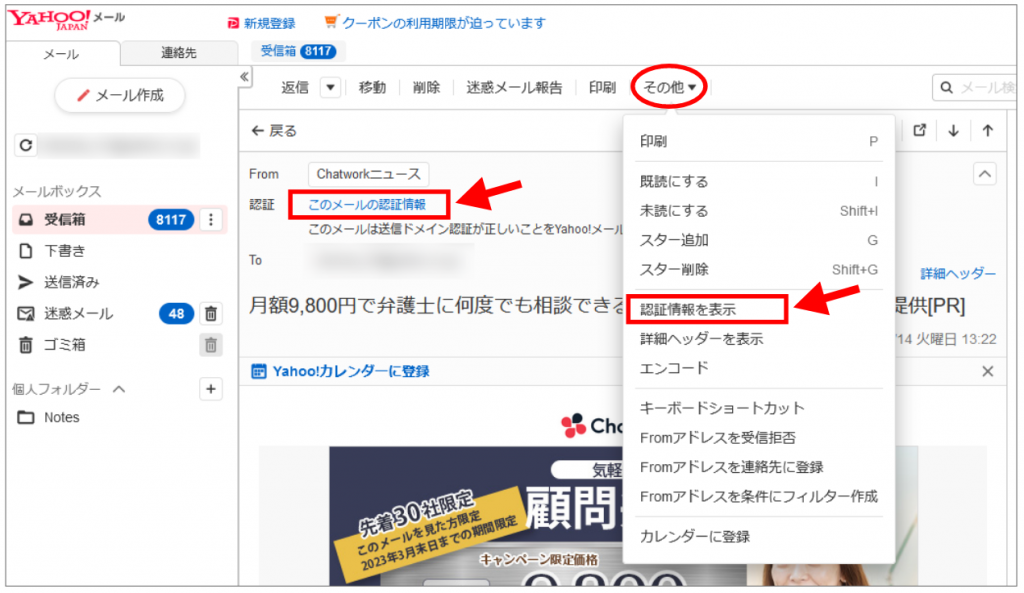Open the 返信 dropdown arrow

330,88
